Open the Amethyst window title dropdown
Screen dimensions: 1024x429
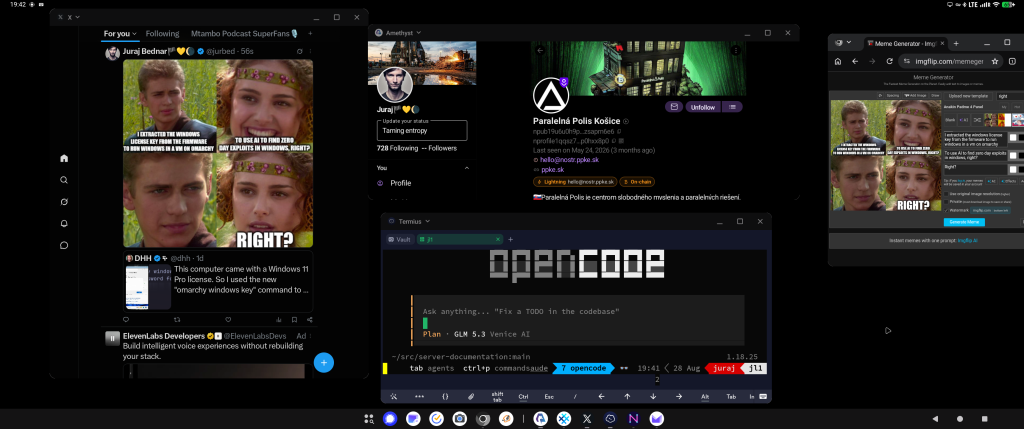pyautogui.click(x=402, y=33)
